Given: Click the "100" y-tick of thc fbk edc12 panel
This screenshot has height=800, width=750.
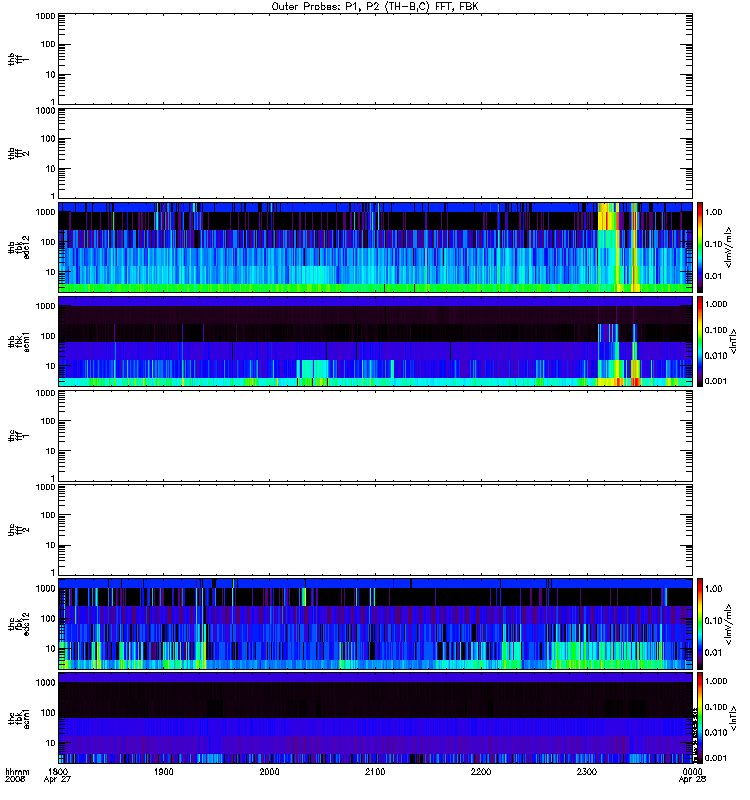Looking at the screenshot, I should point(48,618).
